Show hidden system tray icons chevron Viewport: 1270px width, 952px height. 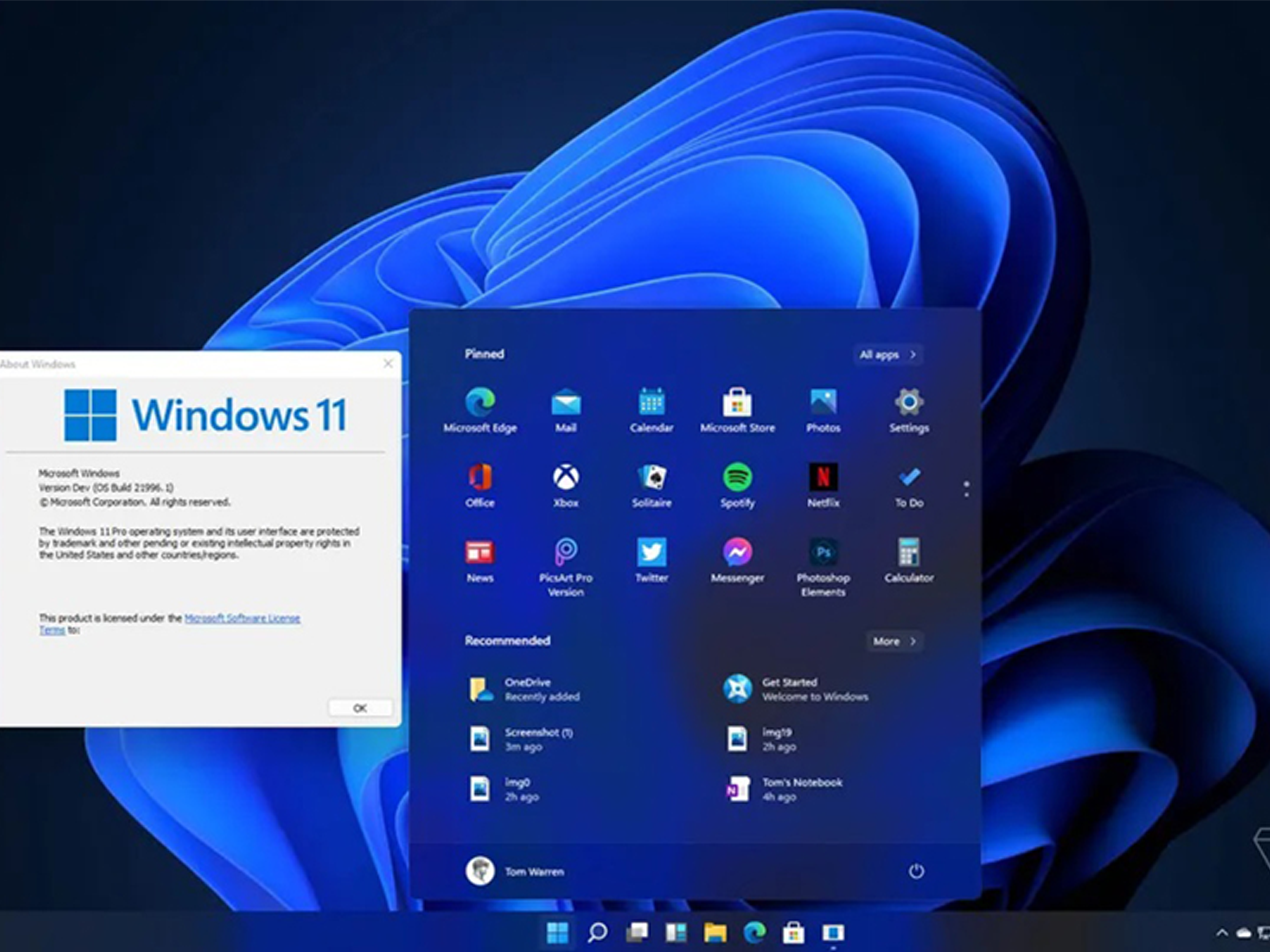click(1222, 932)
